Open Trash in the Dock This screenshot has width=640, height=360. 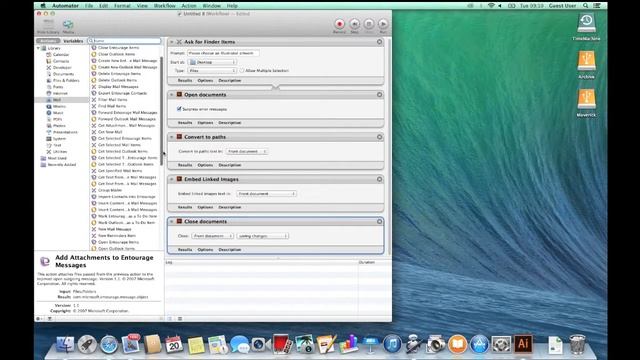click(x=577, y=344)
